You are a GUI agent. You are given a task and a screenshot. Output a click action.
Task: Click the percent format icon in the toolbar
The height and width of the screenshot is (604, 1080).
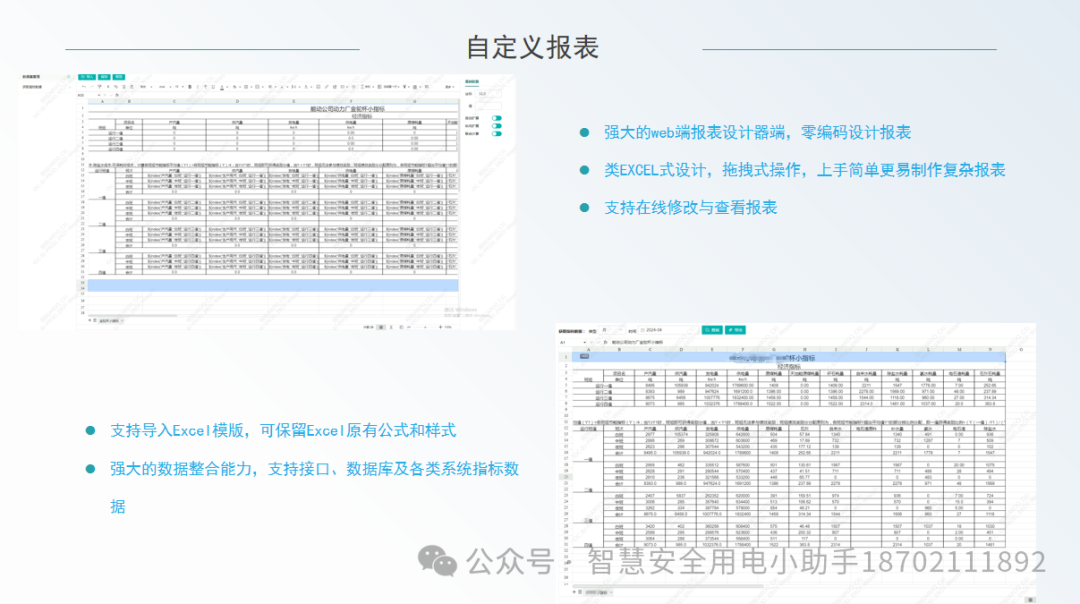116,87
